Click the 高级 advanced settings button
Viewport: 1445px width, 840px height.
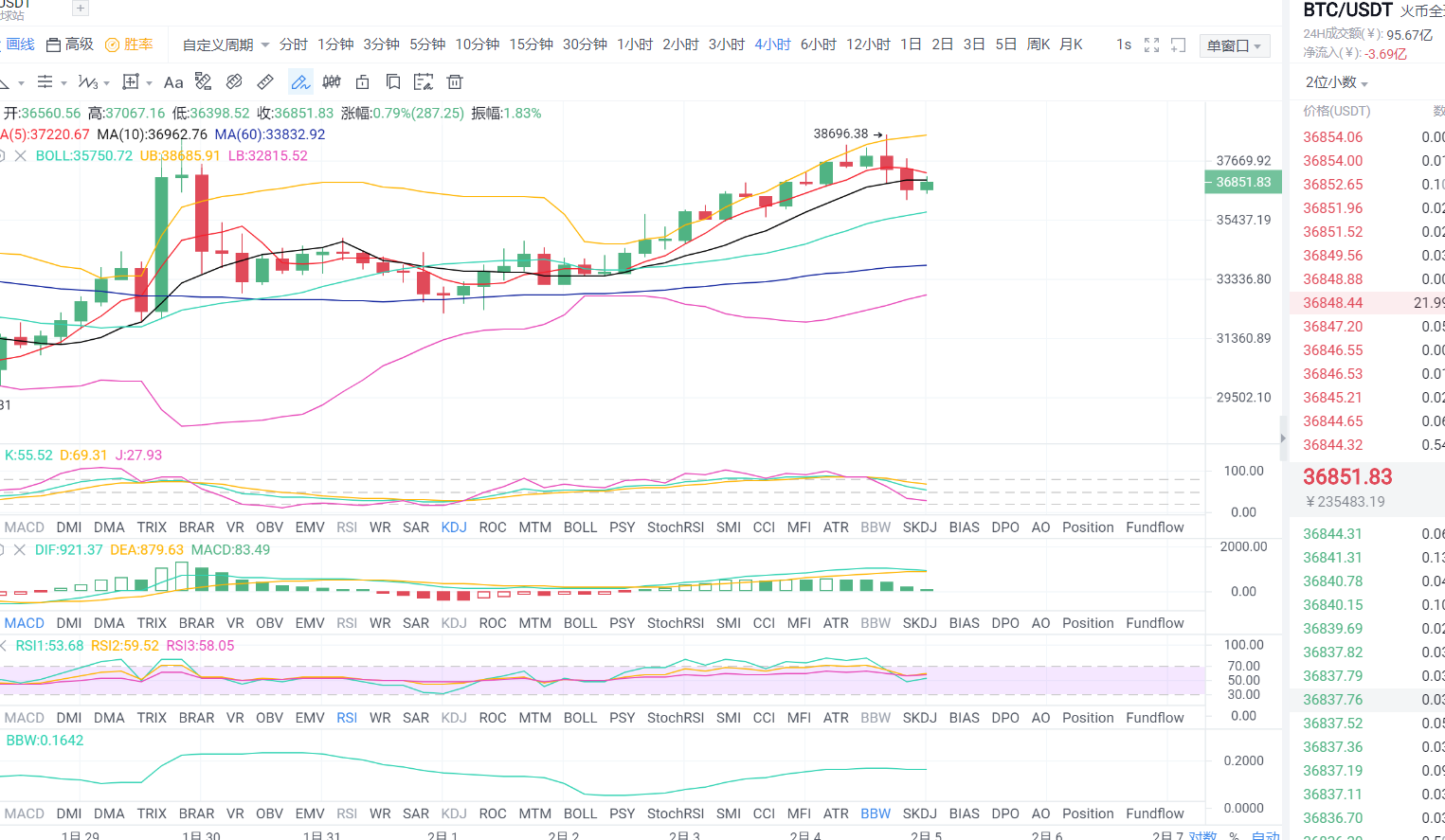tap(71, 44)
